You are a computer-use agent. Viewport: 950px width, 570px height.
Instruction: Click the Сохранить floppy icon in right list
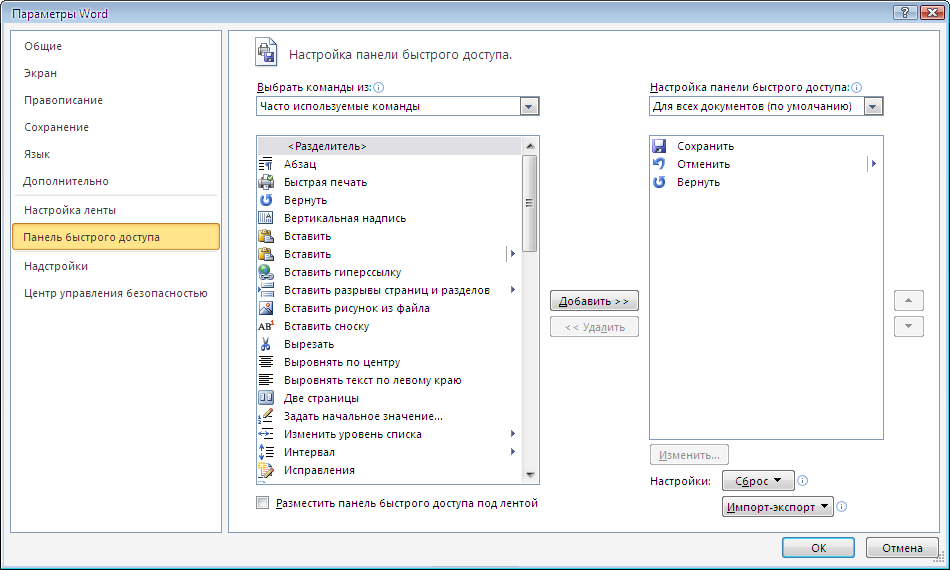pos(659,146)
